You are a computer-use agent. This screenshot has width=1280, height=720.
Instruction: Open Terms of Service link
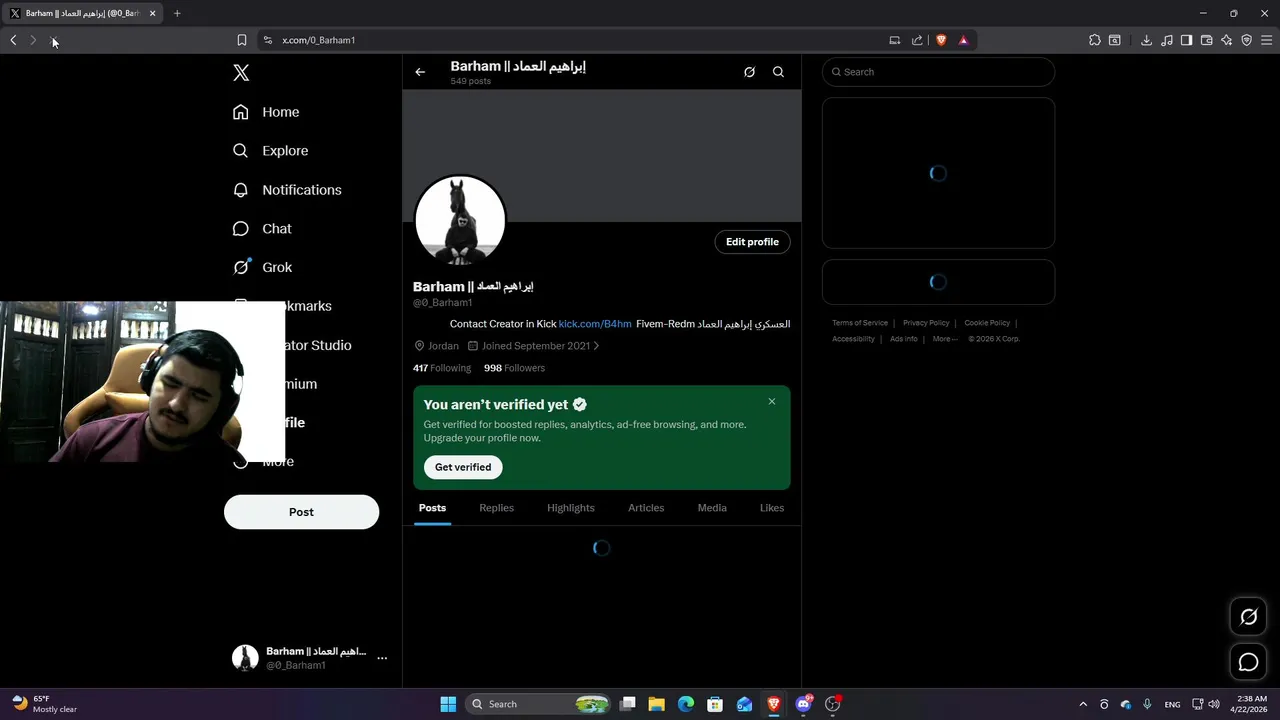pyautogui.click(x=860, y=323)
